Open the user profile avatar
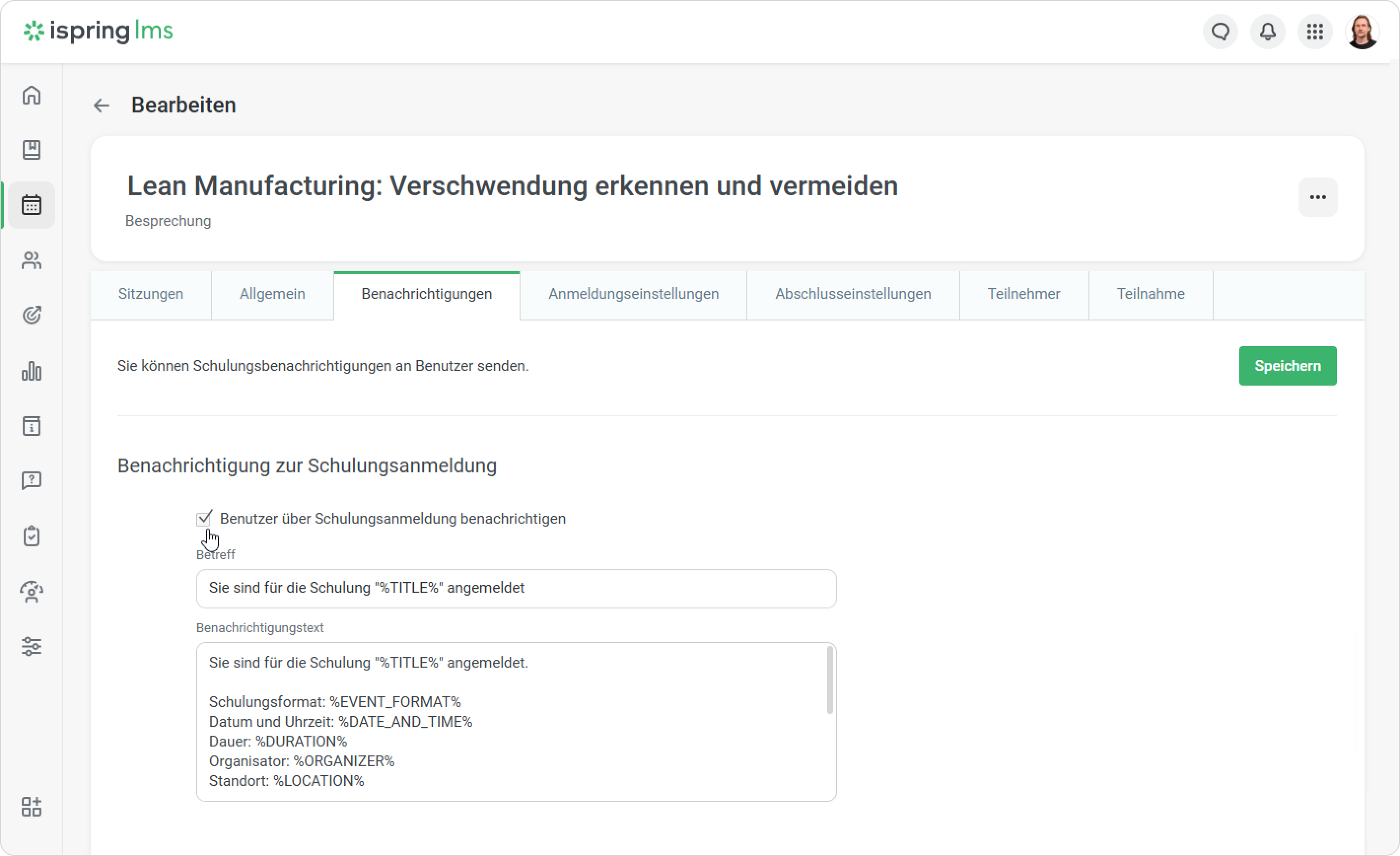The width and height of the screenshot is (1400, 856). pos(1362,32)
